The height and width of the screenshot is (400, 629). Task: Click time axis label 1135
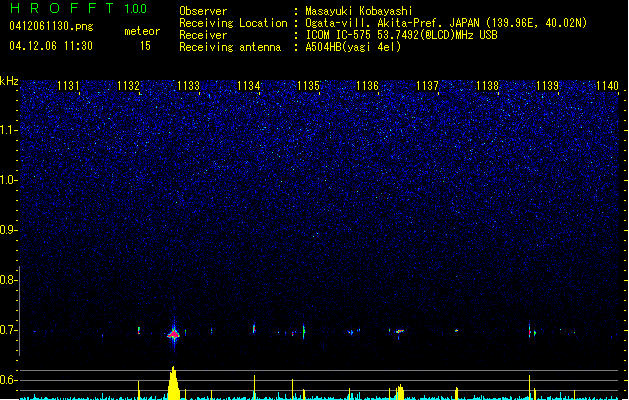[308, 86]
